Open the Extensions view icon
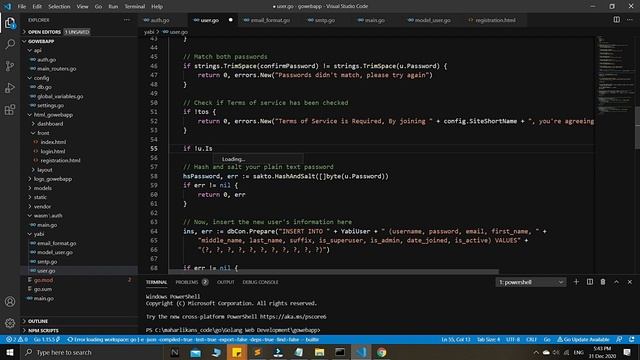 (10, 109)
